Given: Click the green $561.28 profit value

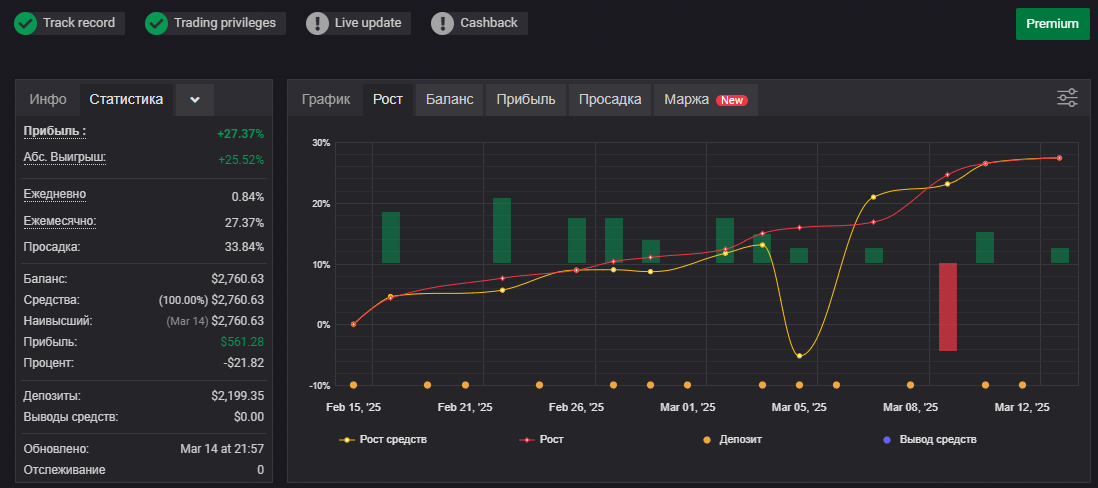Looking at the screenshot, I should (x=242, y=342).
